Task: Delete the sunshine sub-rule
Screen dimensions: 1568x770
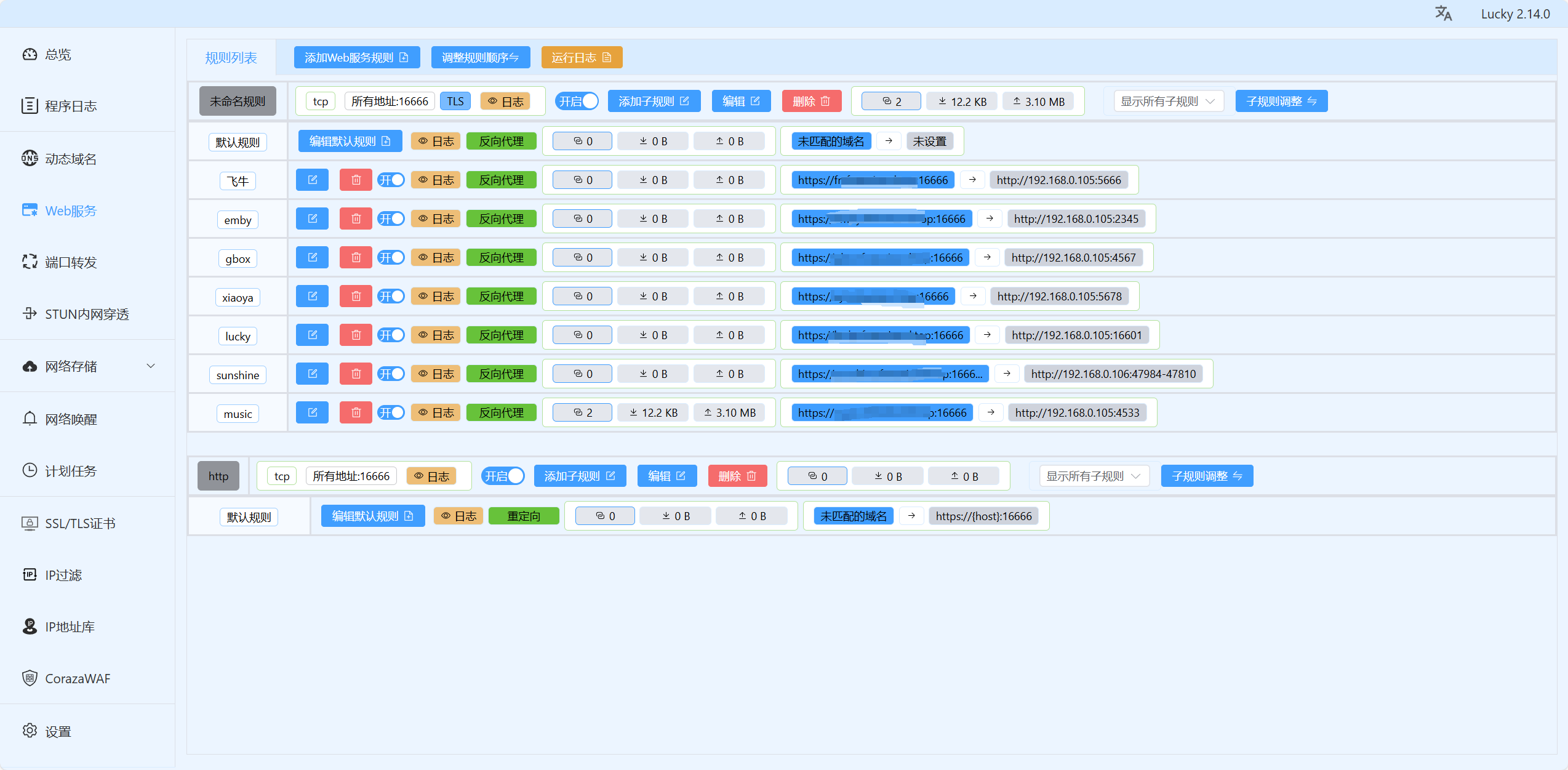Action: 356,374
